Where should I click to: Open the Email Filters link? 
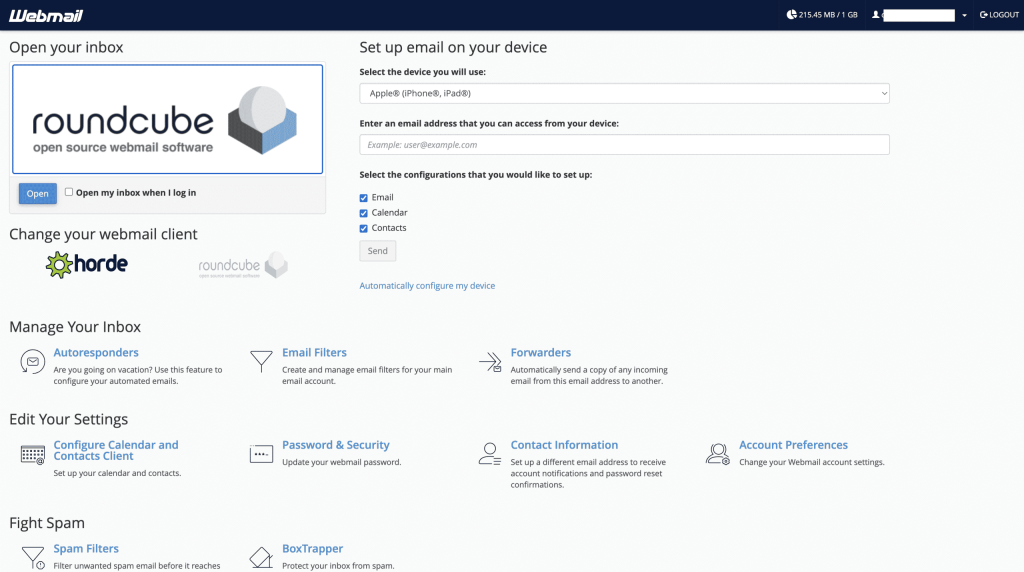[314, 353]
